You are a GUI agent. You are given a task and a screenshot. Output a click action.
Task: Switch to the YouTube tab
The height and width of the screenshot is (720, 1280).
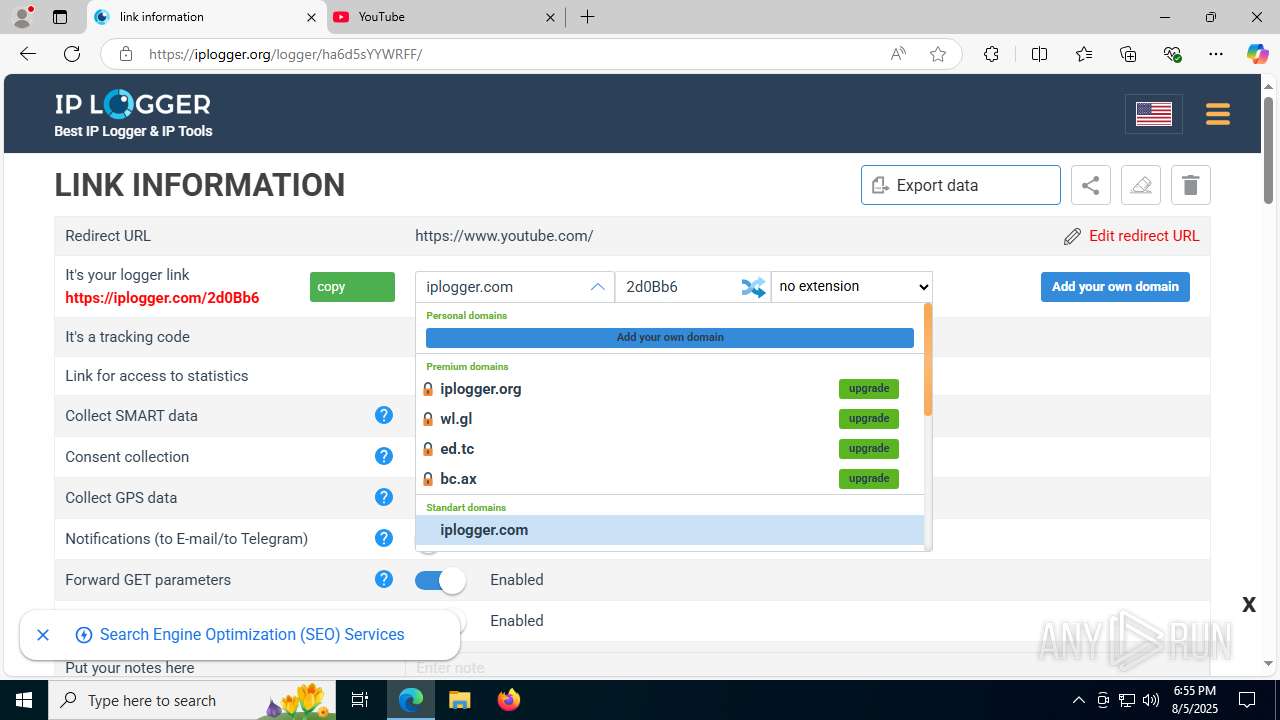[445, 17]
